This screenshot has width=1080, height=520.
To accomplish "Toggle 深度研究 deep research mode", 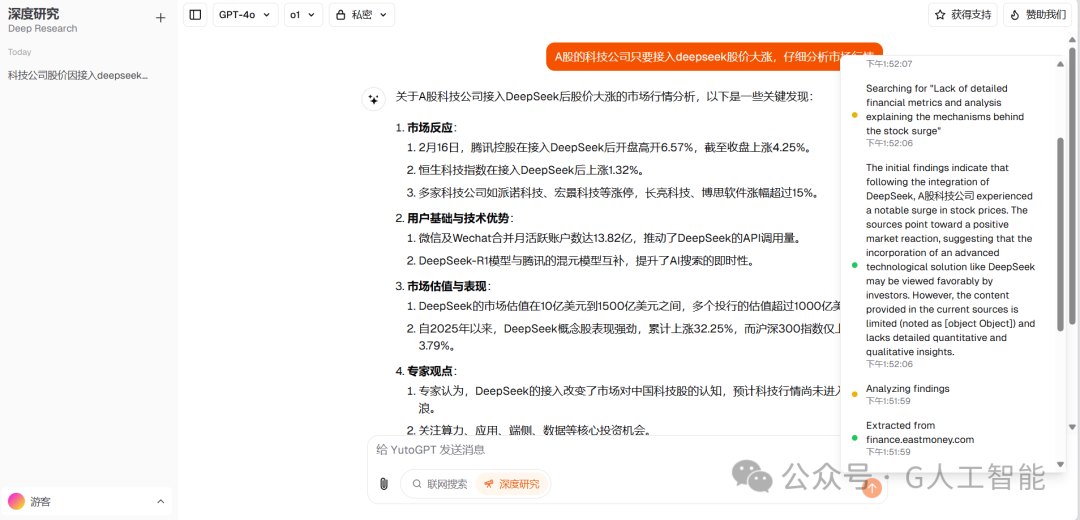I will pos(512,483).
